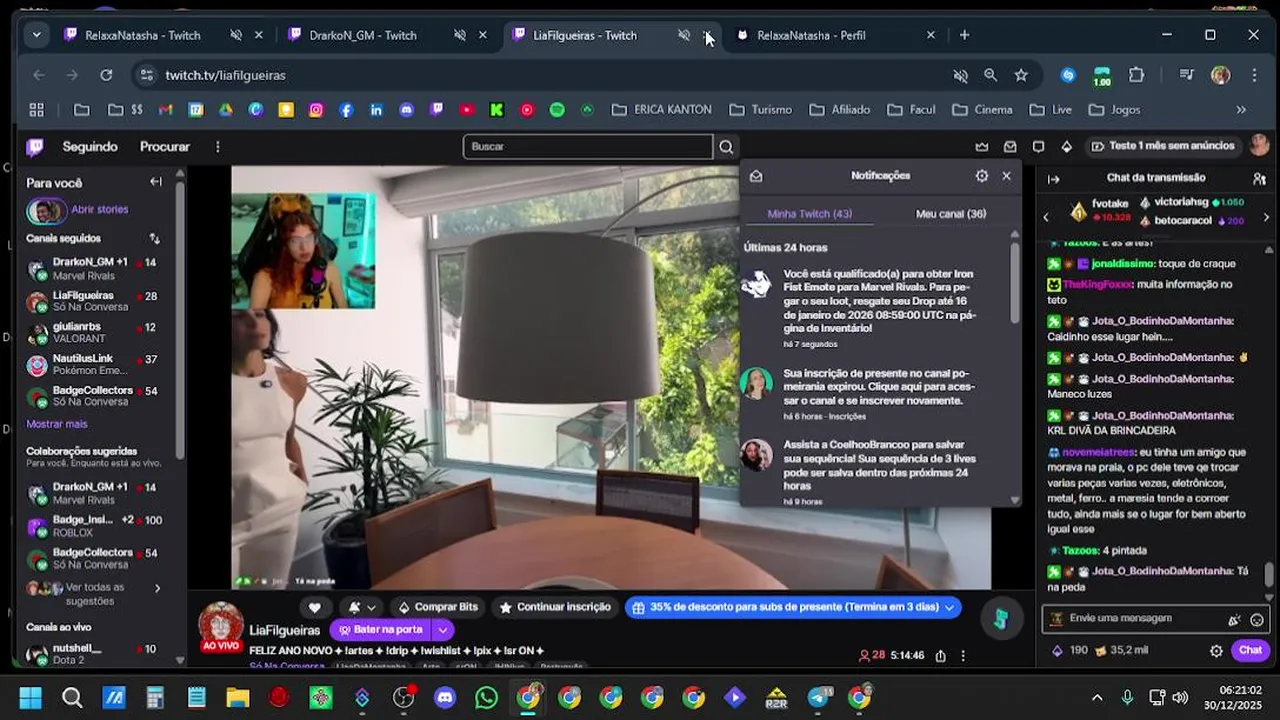Click the address bar URL
Screen dimensions: 1280x720
226,75
